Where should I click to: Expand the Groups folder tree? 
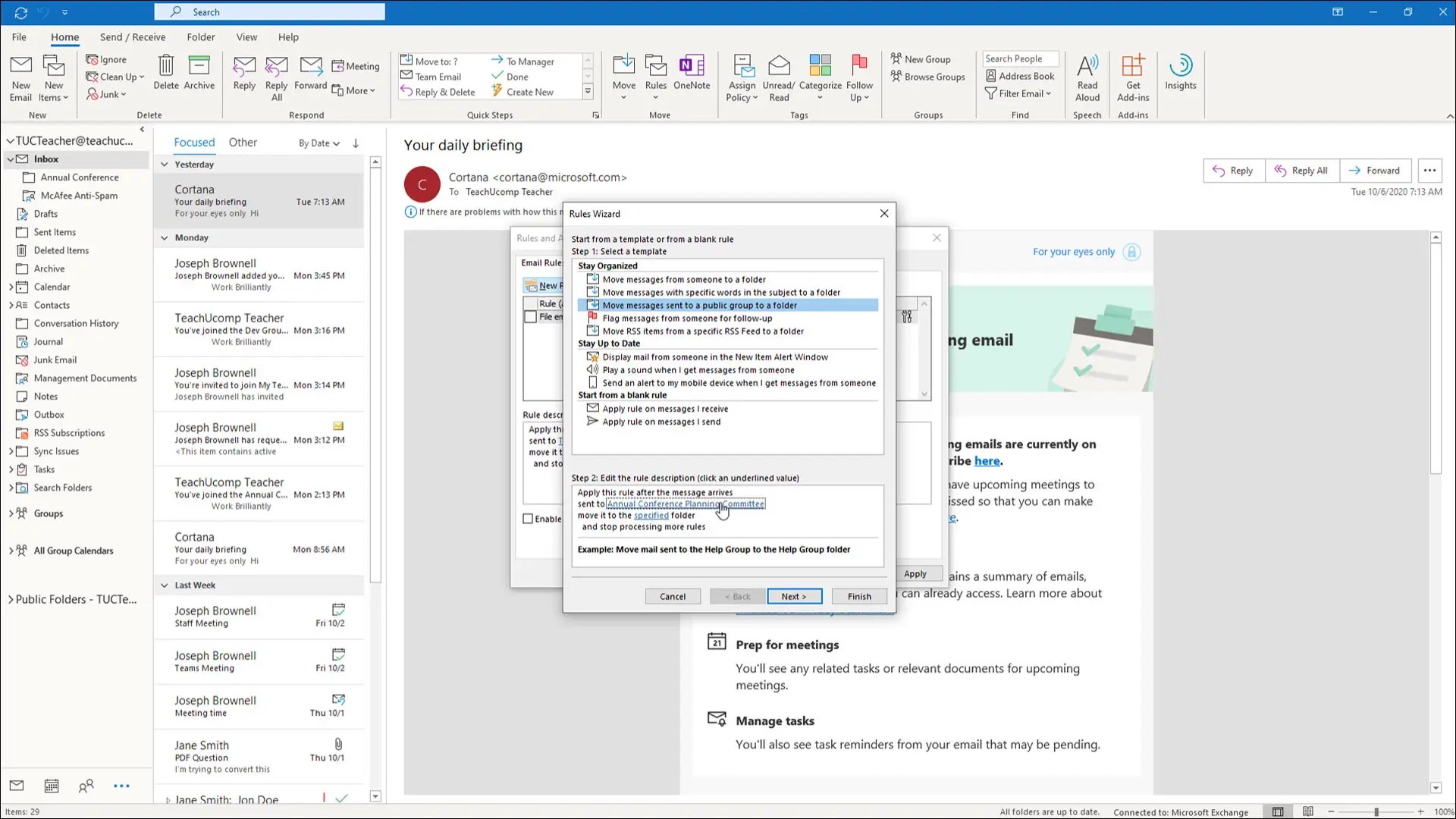11,513
